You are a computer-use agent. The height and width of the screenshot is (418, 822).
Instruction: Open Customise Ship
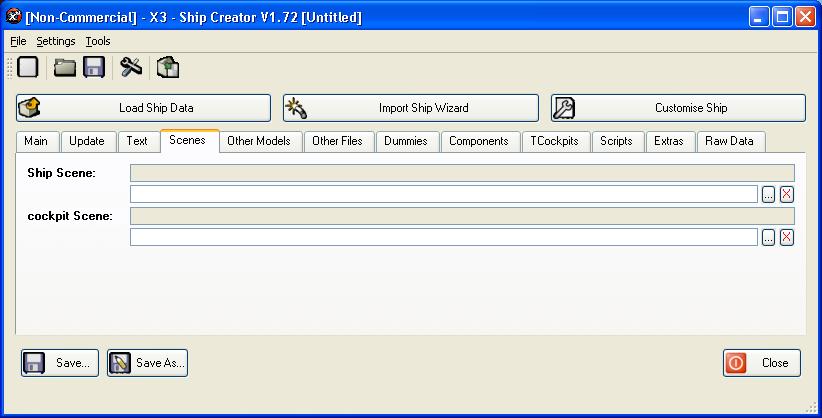[678, 108]
